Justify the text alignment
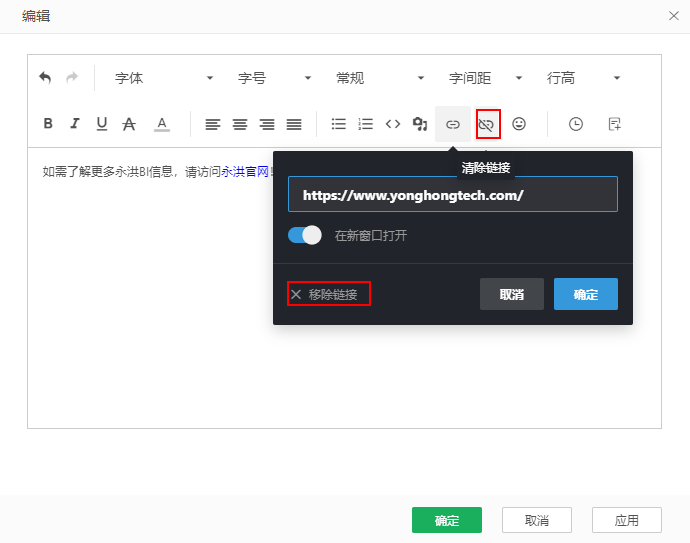690x543 pixels. (294, 125)
